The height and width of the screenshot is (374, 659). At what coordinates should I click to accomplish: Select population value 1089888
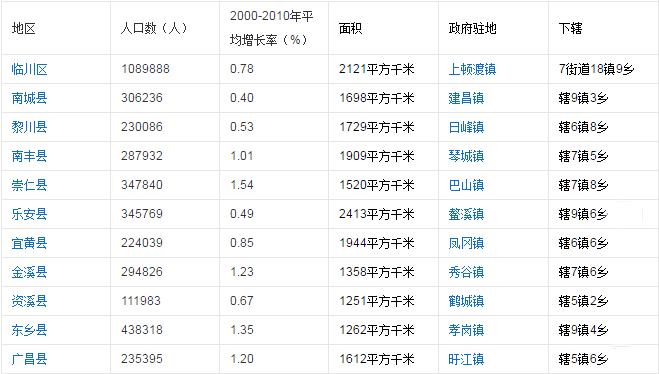145,68
